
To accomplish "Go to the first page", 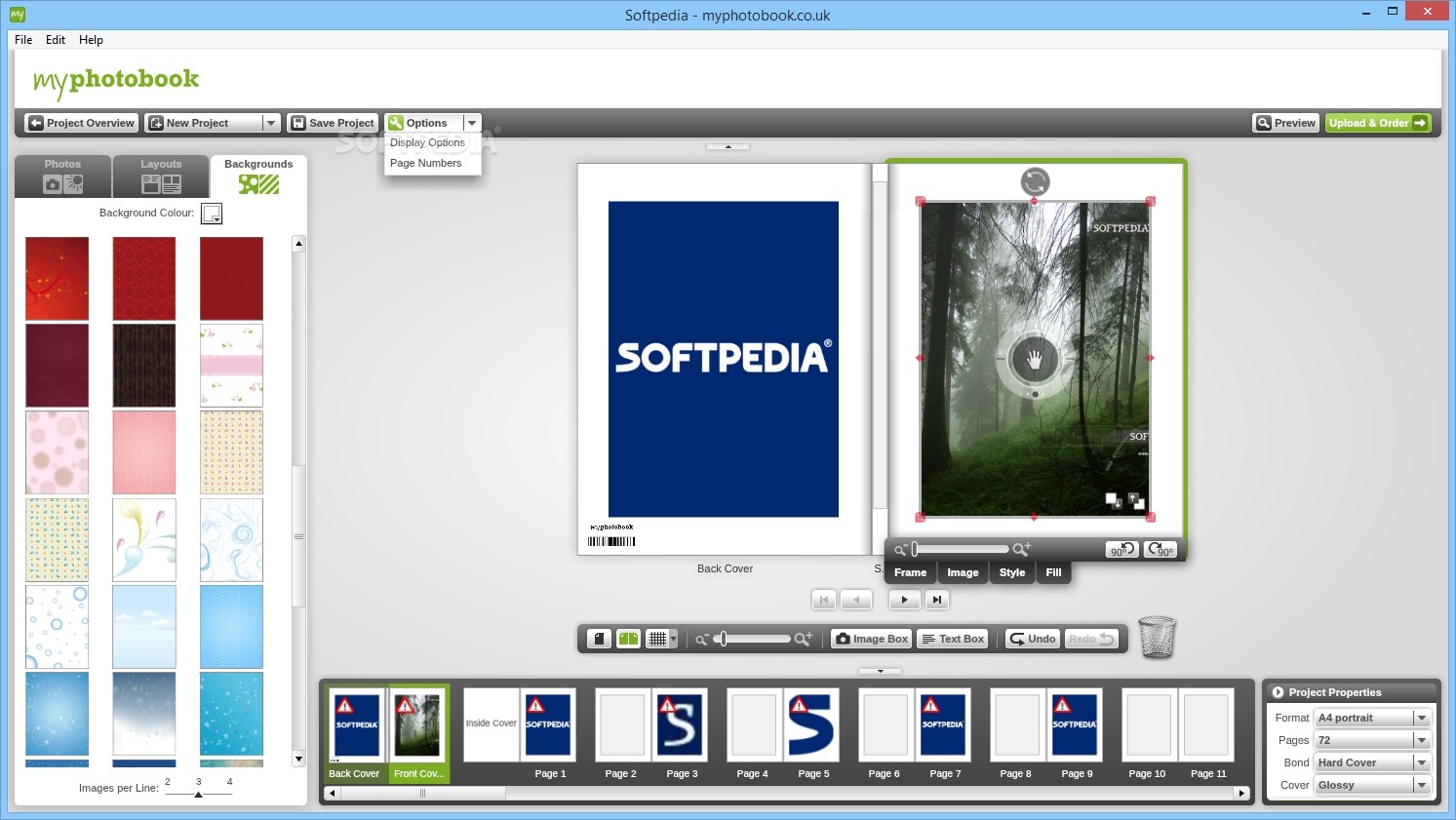I will click(824, 600).
